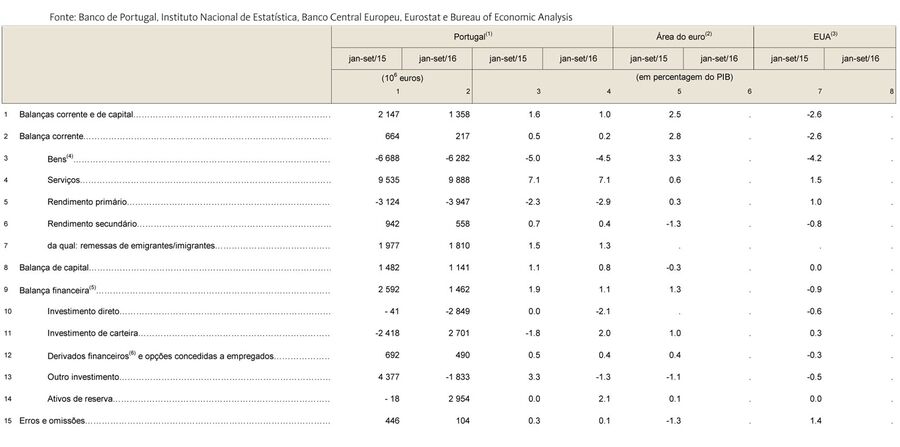Click the EUA column group header

(825, 35)
